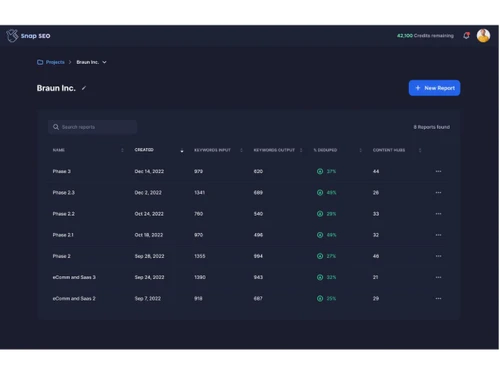Screen dimensions: 500x375
Task: Click keywords input value 1341
Action: tap(200, 193)
